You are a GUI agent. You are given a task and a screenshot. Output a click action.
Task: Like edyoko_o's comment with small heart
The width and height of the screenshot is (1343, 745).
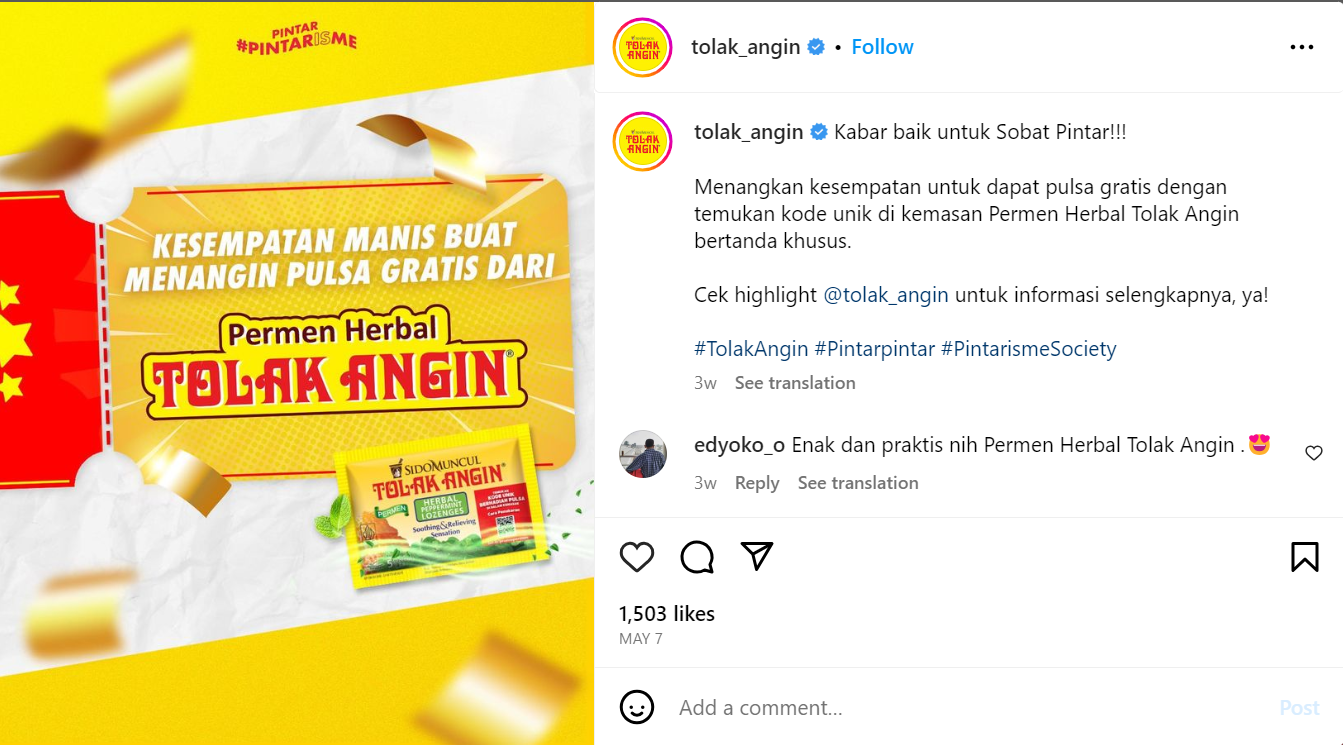coord(1314,453)
